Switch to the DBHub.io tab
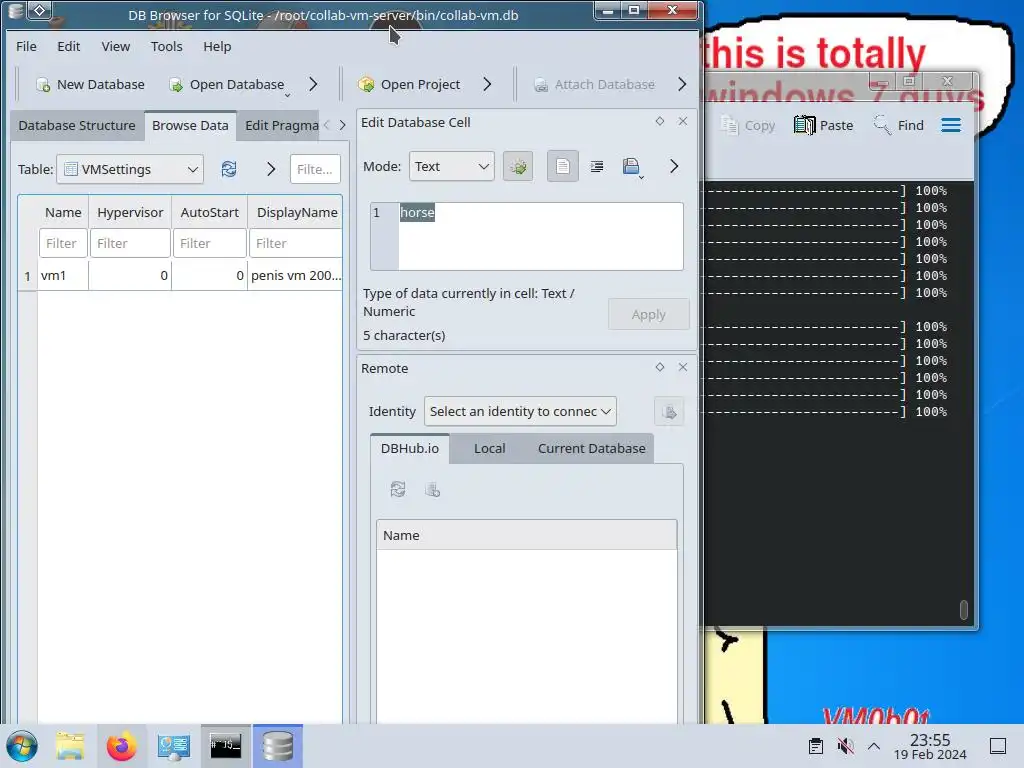This screenshot has height=768, width=1024. 409,449
